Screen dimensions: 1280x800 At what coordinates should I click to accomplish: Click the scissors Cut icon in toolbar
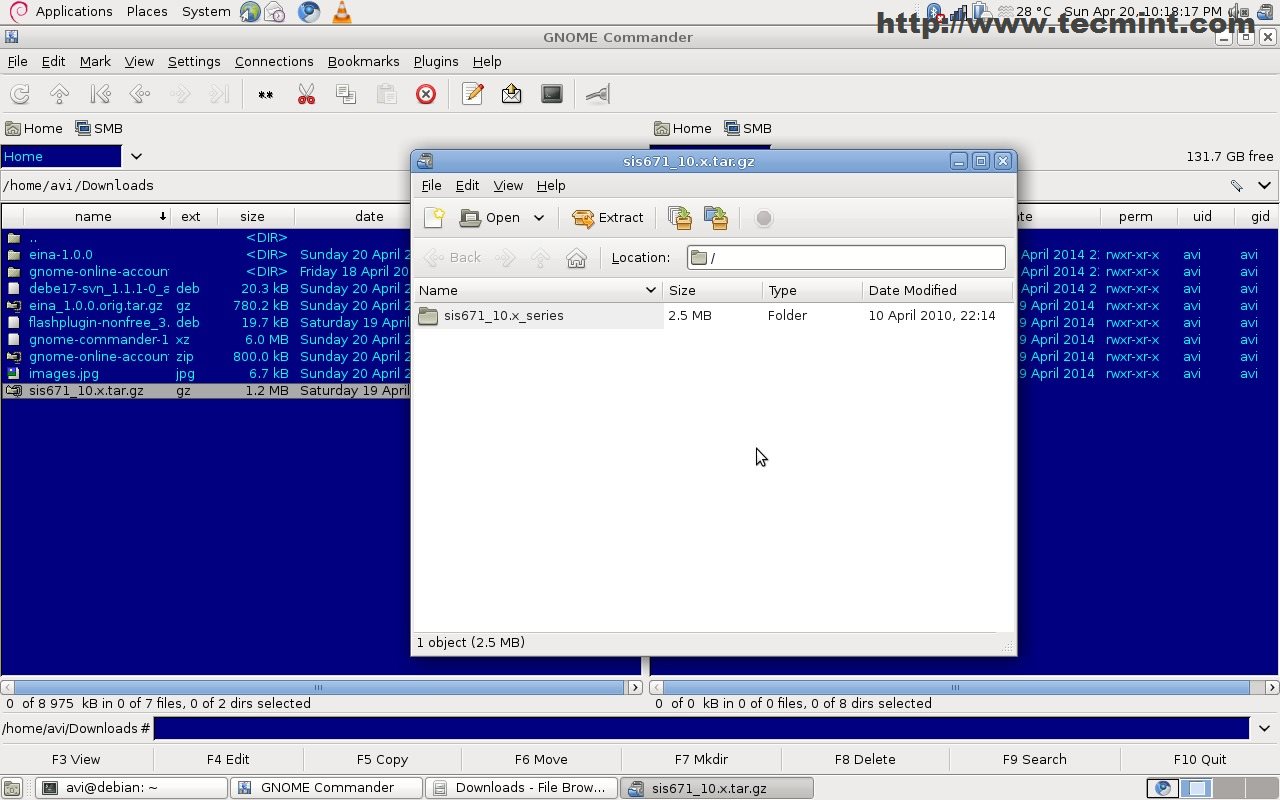(x=306, y=94)
